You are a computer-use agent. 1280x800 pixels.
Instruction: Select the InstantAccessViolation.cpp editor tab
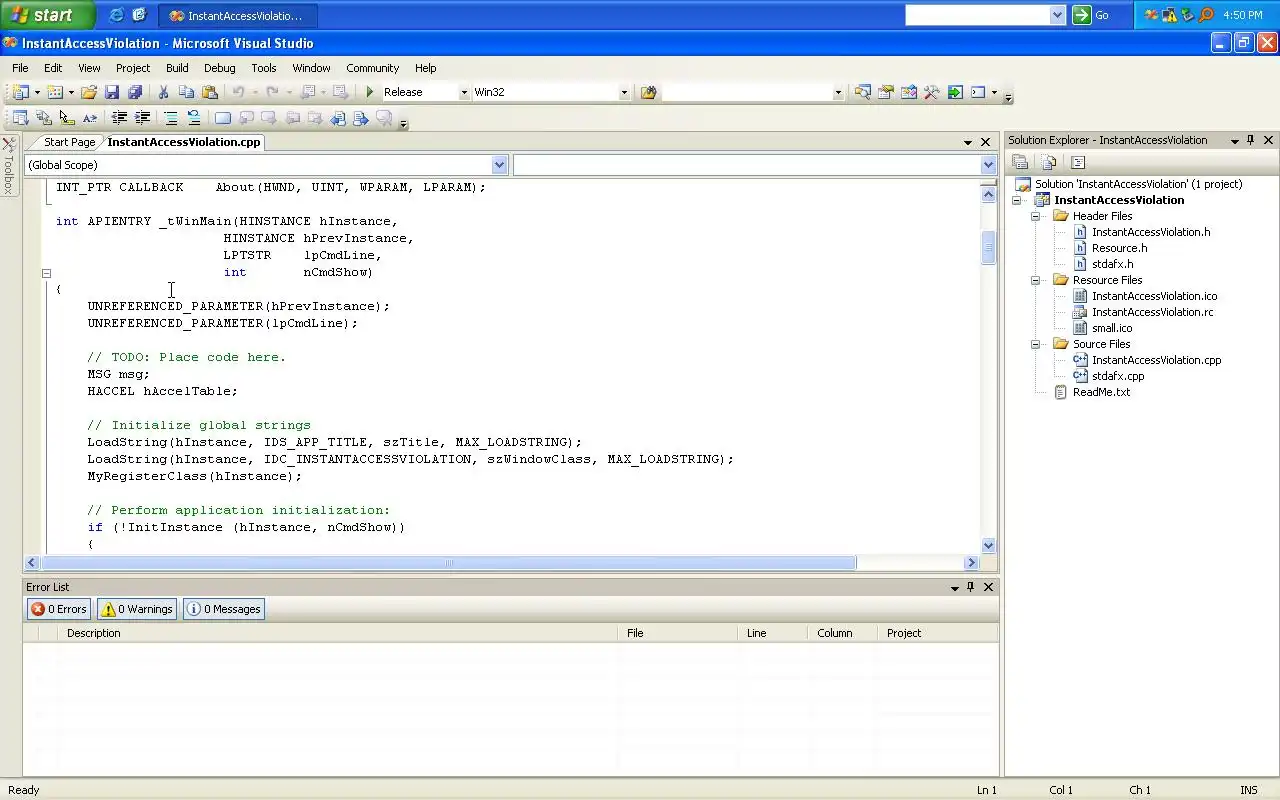coord(184,142)
